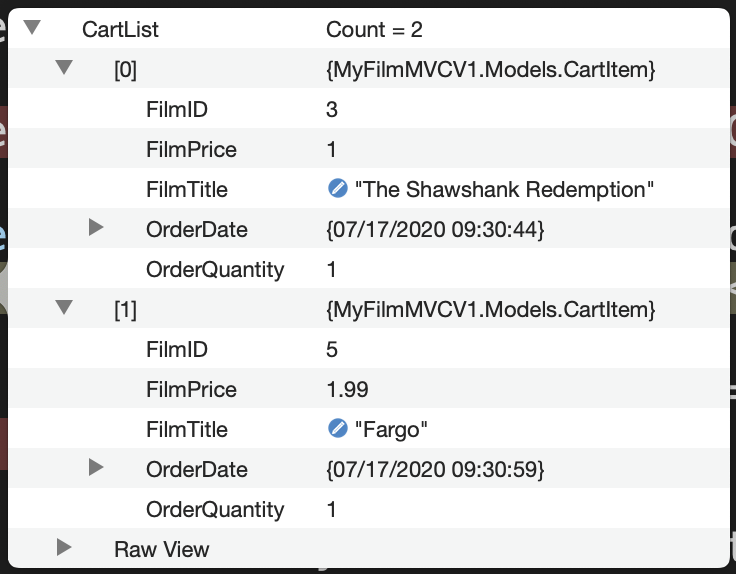Expand the Raw View node

64,548
